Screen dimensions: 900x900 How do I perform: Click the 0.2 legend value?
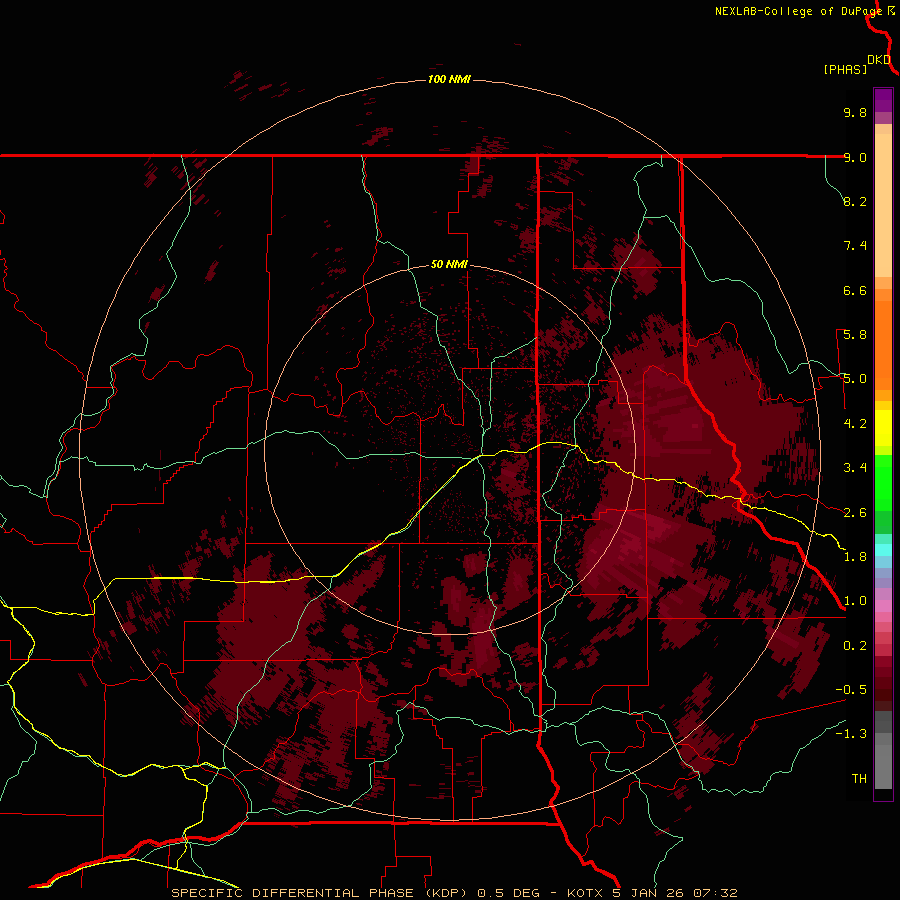(855, 646)
